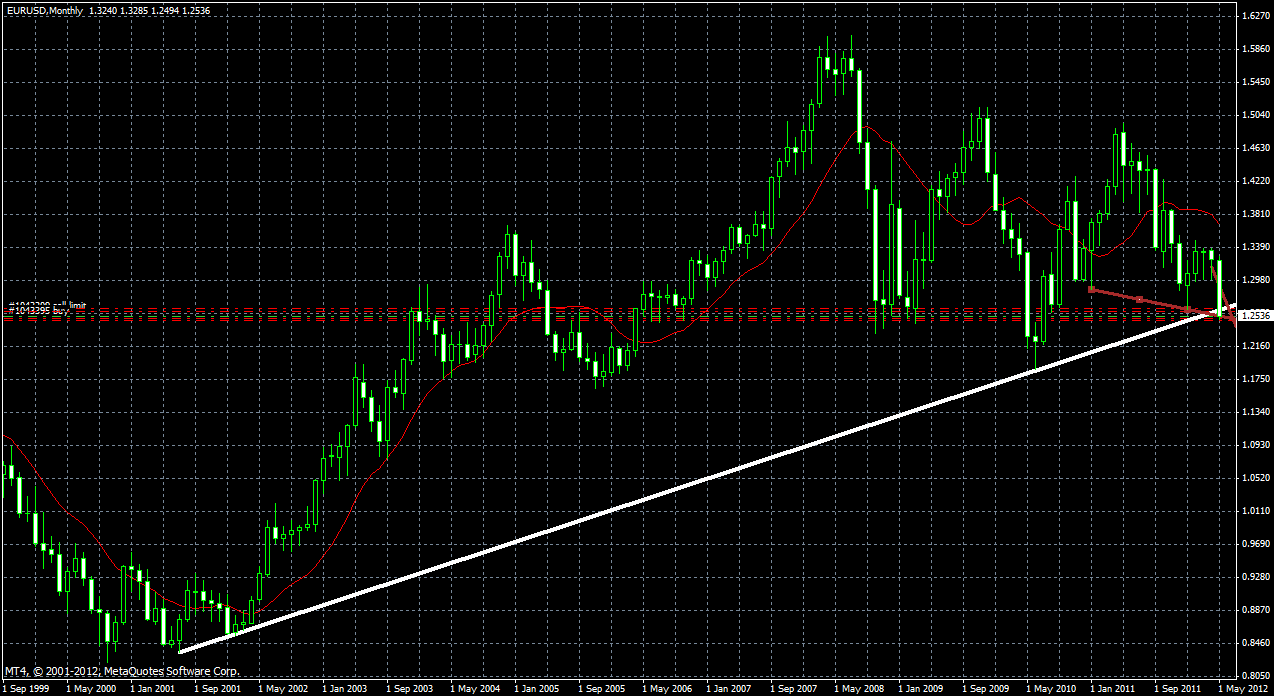The height and width of the screenshot is (696, 1274).
Task: Click the 0.8870 price axis label
Action: coord(1256,610)
